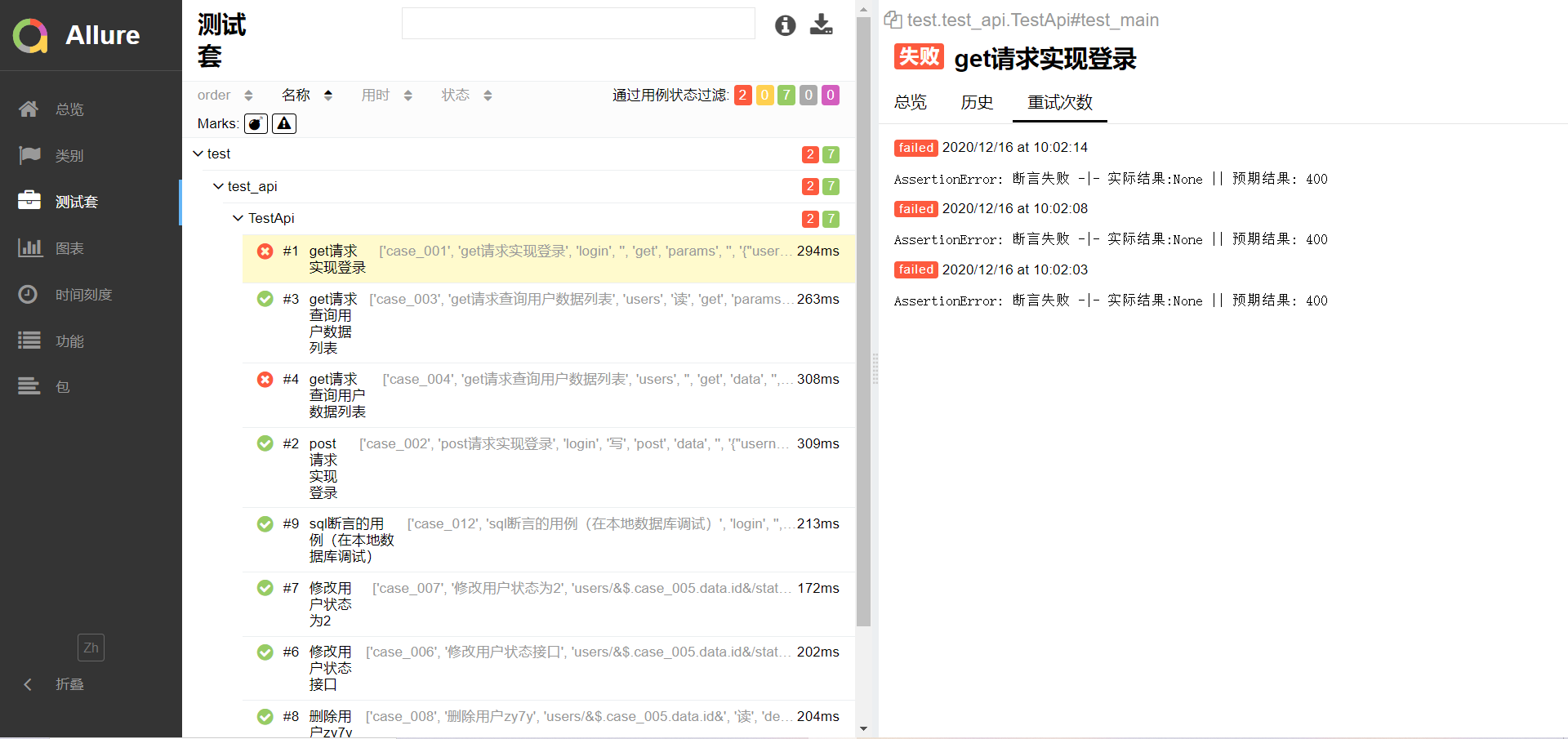The width and height of the screenshot is (1568, 739).
Task: Open case #6 修改用户状态接口
Action: 549,667
